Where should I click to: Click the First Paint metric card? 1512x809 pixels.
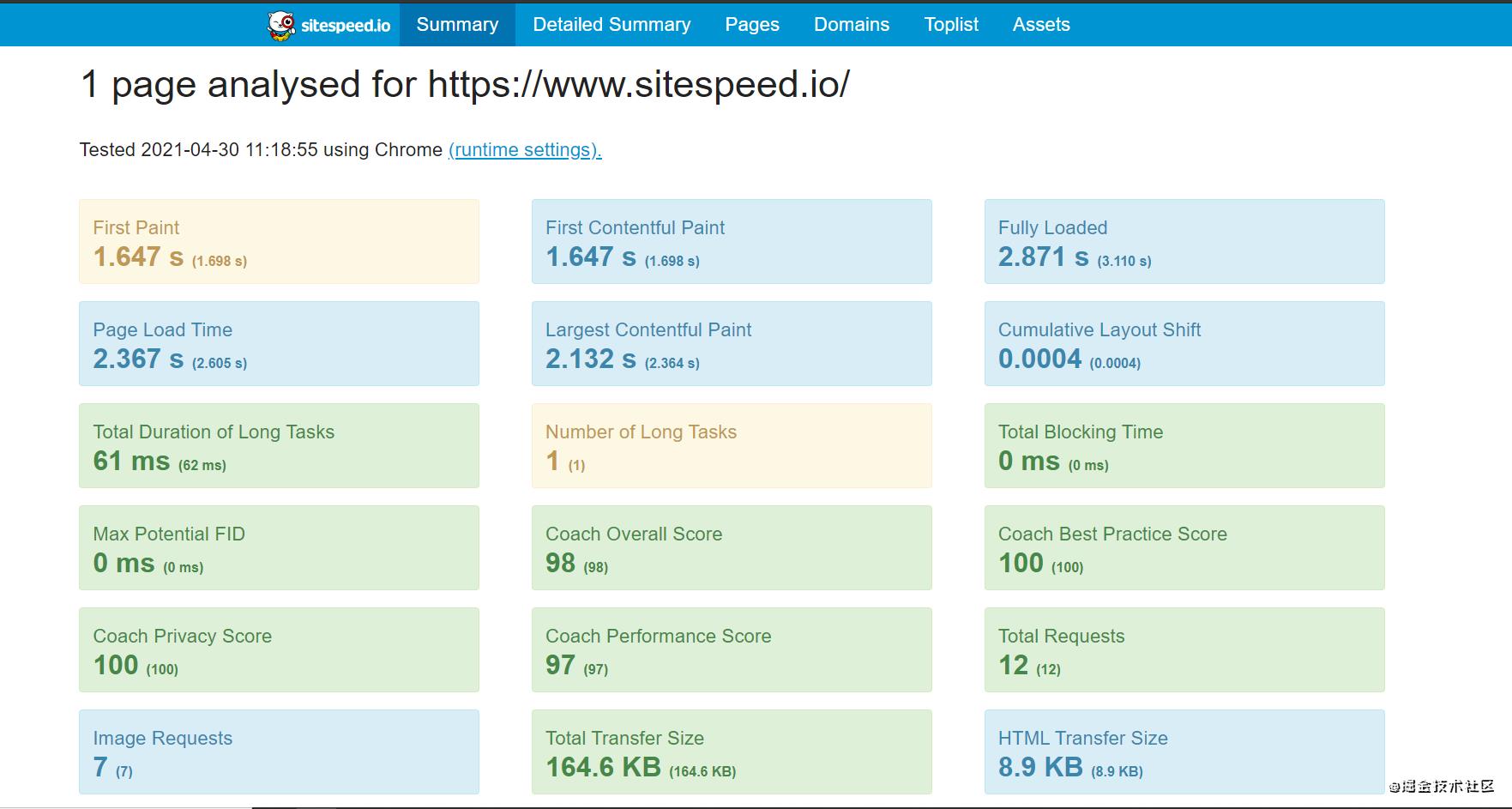point(279,242)
